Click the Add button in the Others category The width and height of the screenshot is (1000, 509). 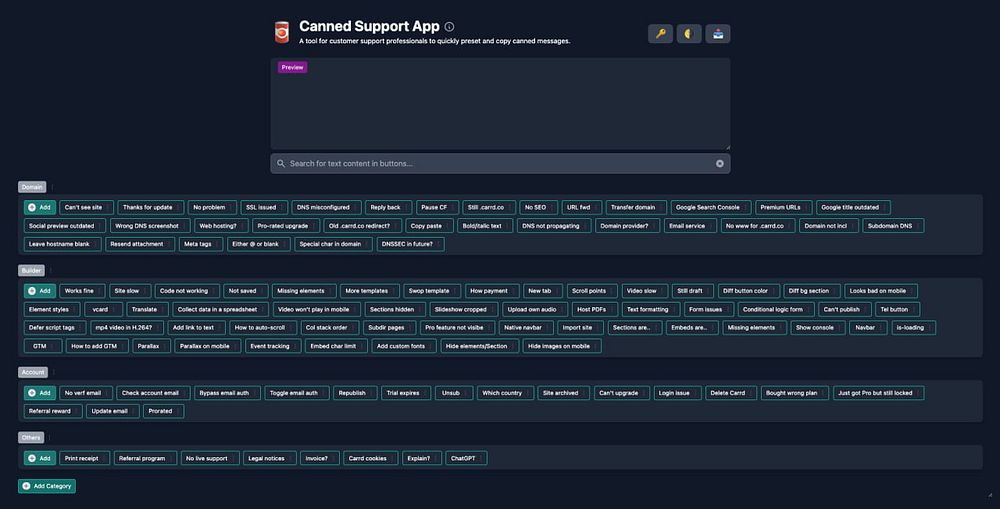tap(40, 458)
